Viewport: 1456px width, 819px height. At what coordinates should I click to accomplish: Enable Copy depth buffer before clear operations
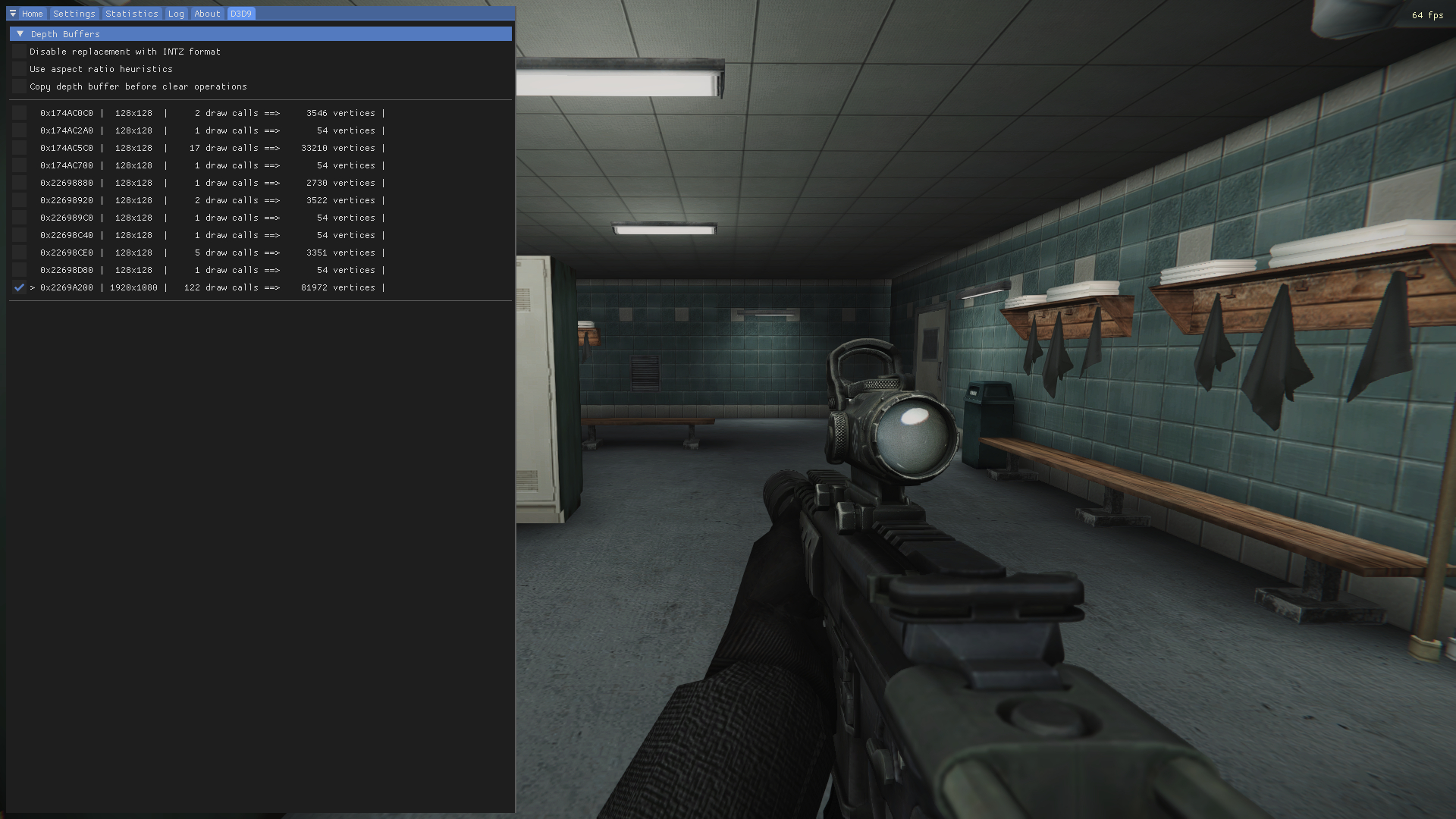[19, 86]
